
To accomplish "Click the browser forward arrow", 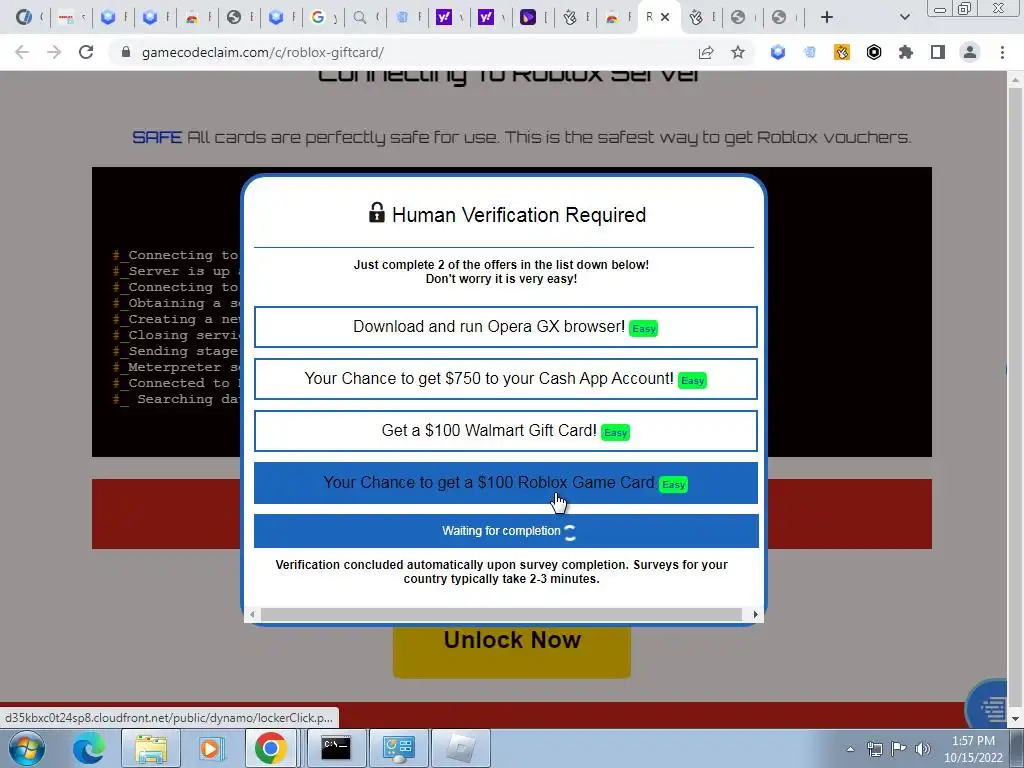I will [x=54, y=52].
